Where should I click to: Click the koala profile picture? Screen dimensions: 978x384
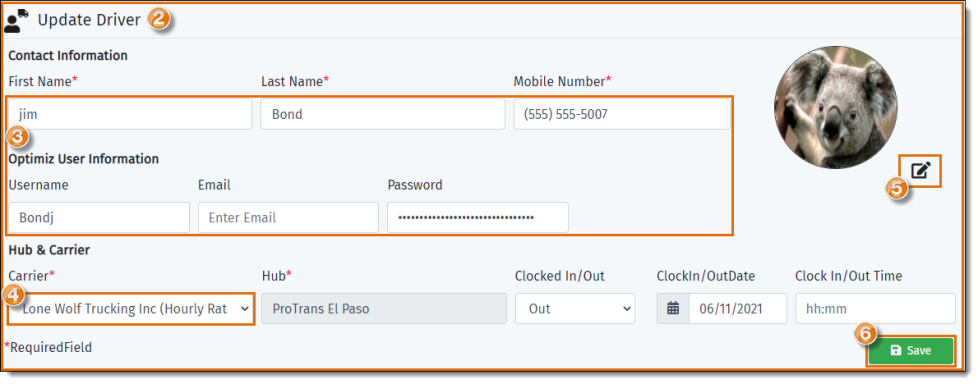coord(836,107)
